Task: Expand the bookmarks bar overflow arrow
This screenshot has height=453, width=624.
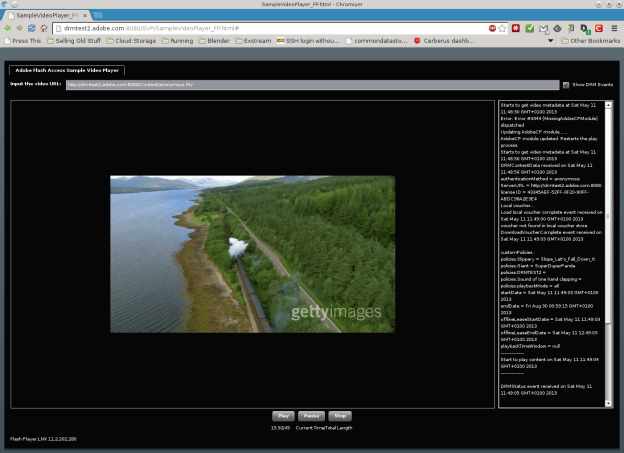Action: pos(550,41)
